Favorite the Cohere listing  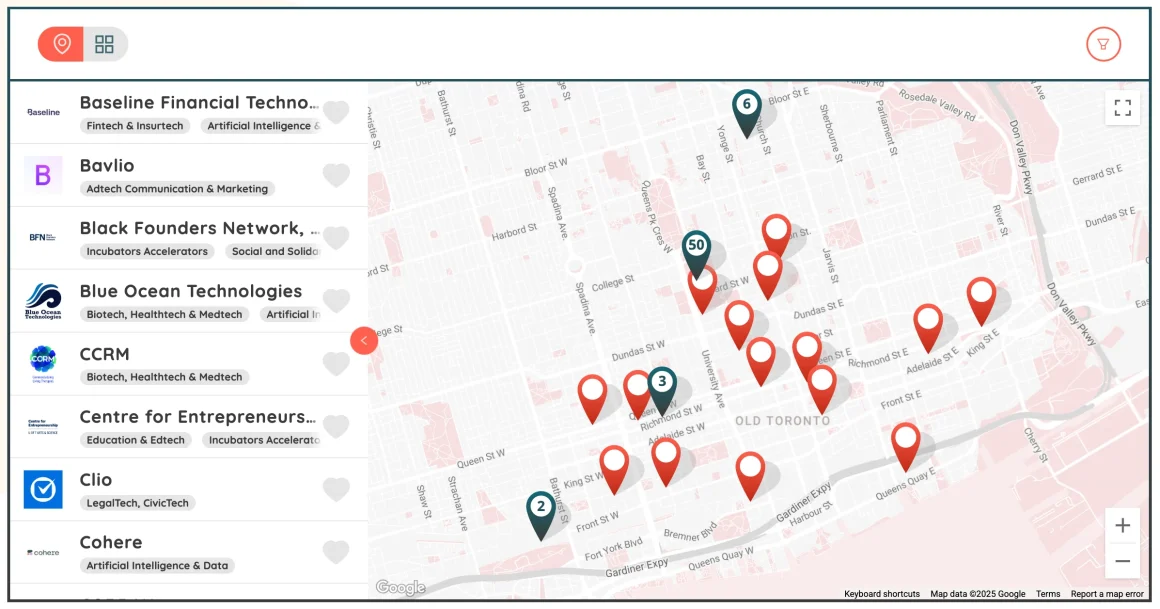point(336,553)
